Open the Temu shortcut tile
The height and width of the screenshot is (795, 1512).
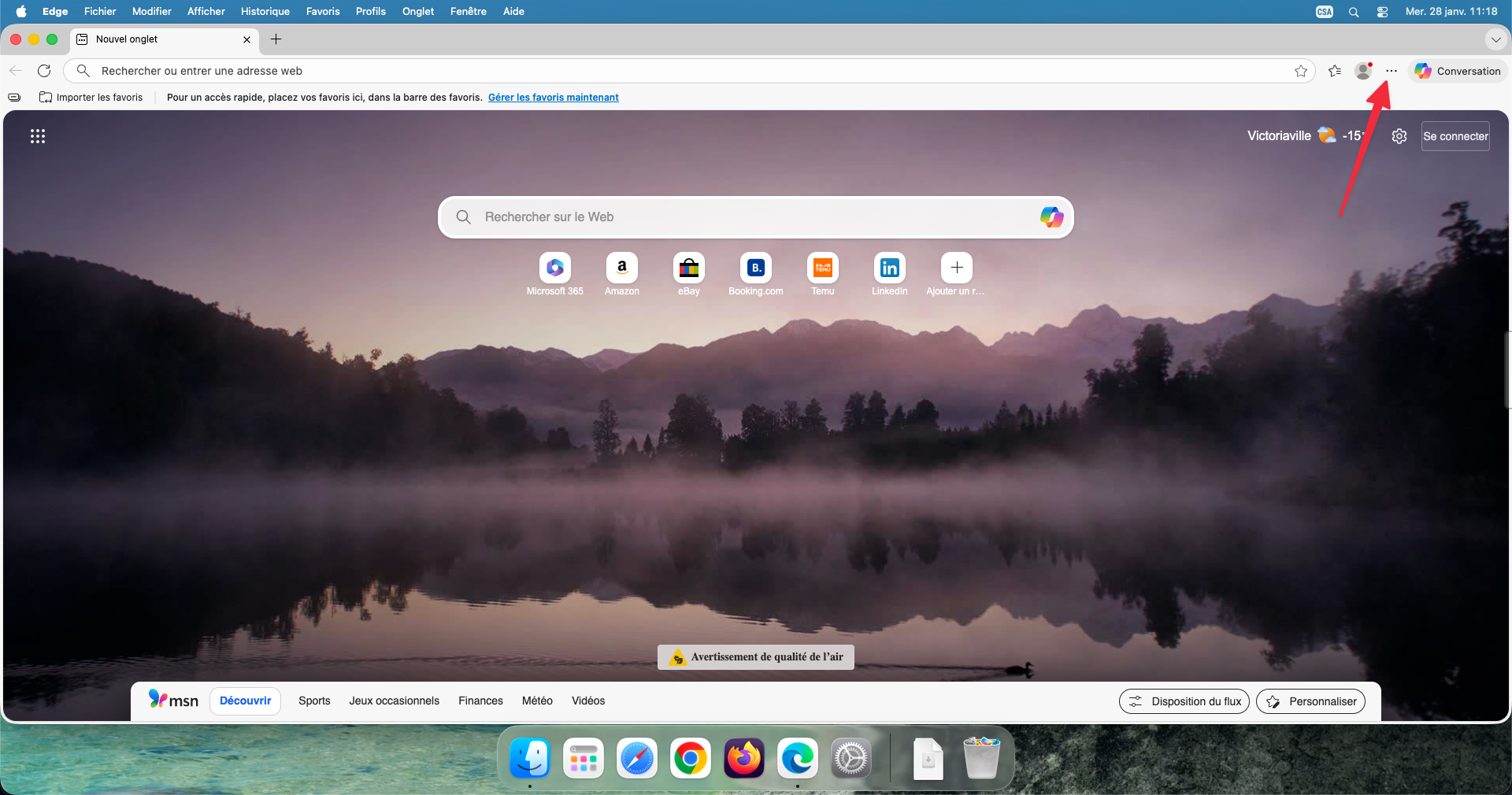823,274
